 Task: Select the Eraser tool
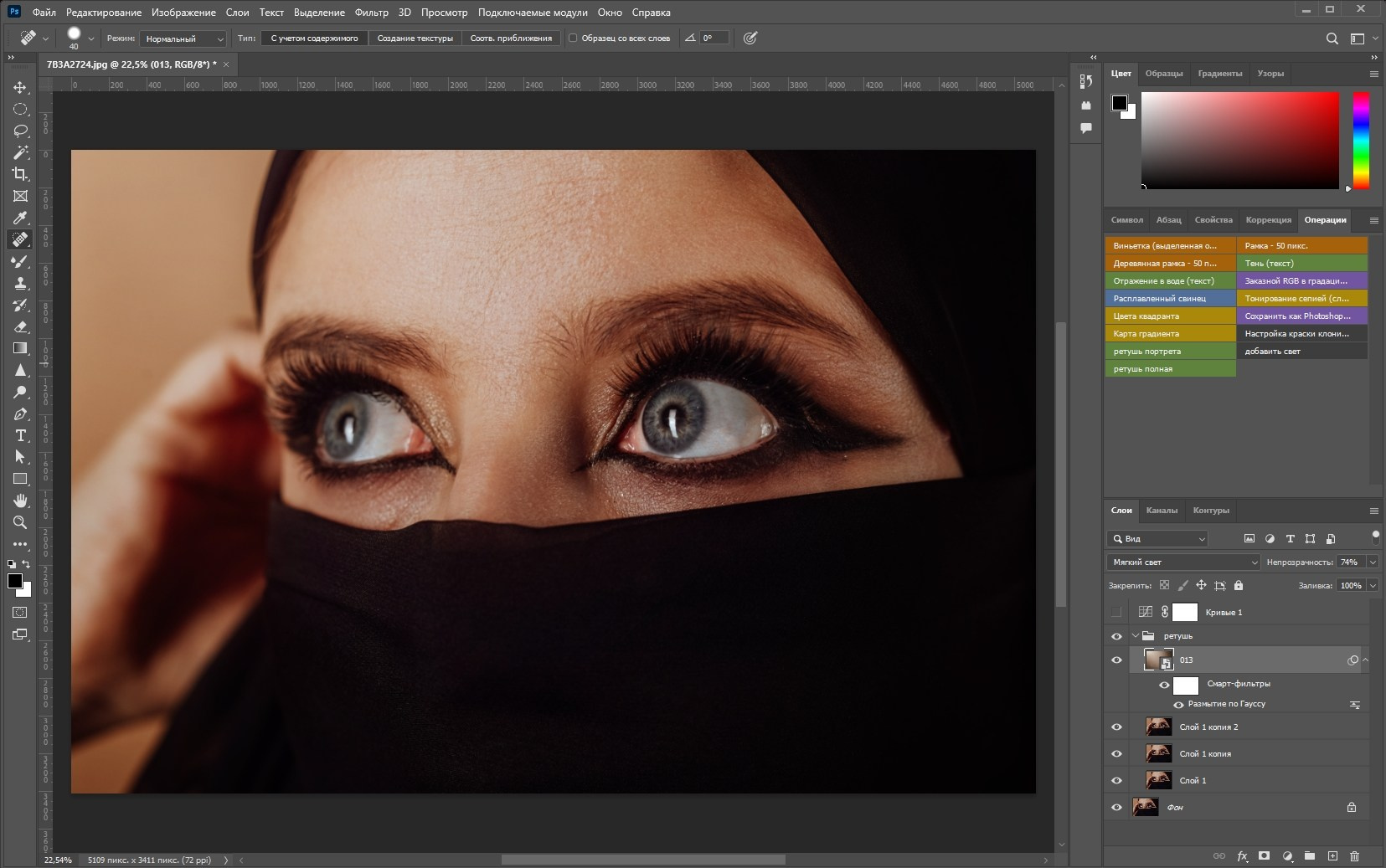20,326
